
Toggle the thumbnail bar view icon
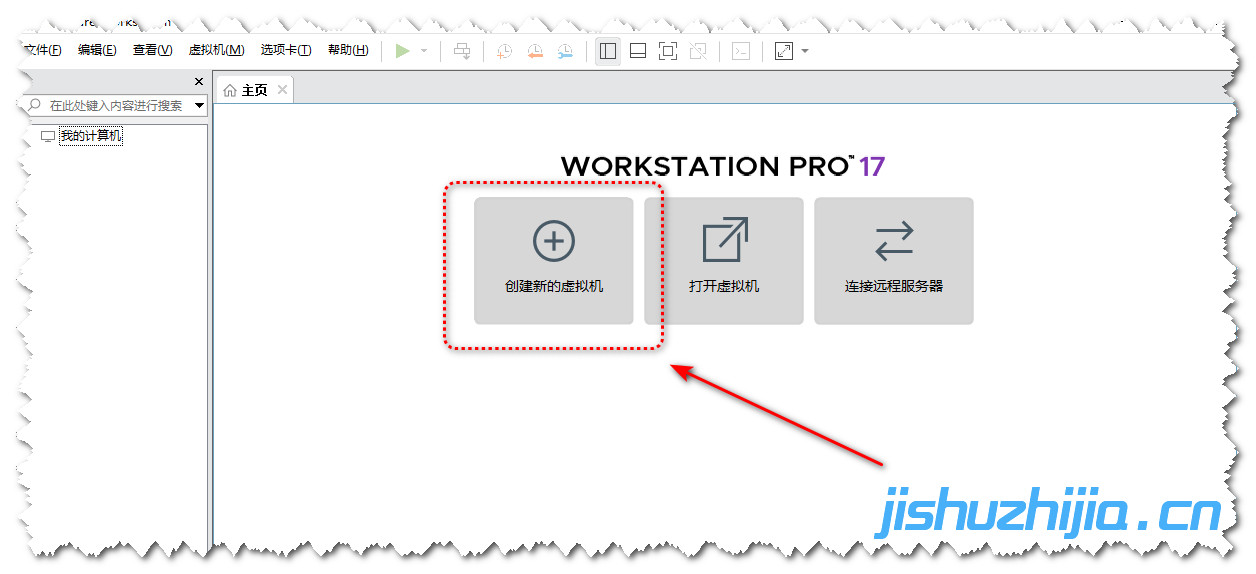[x=638, y=51]
